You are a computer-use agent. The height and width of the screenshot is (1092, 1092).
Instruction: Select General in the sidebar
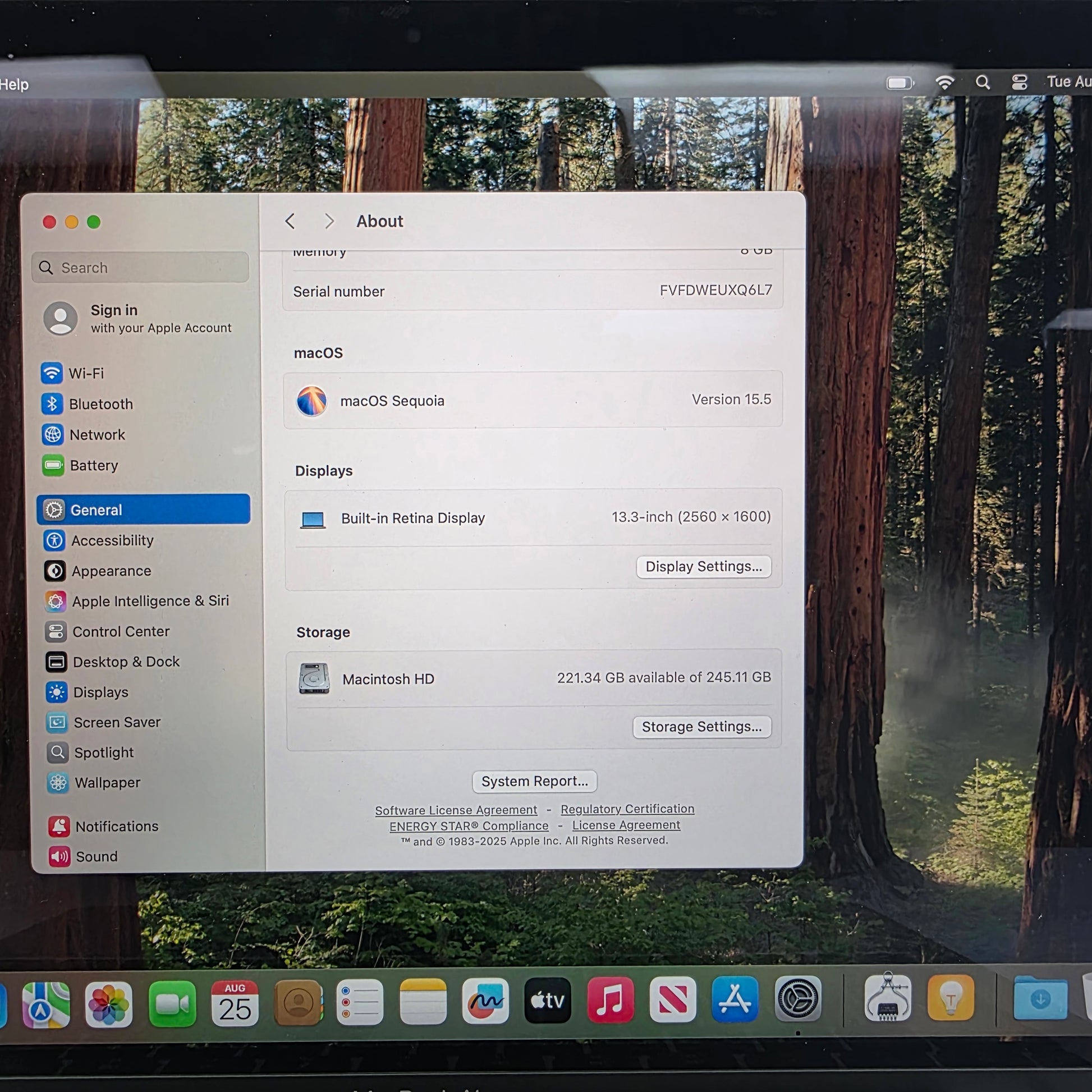pyautogui.click(x=144, y=510)
